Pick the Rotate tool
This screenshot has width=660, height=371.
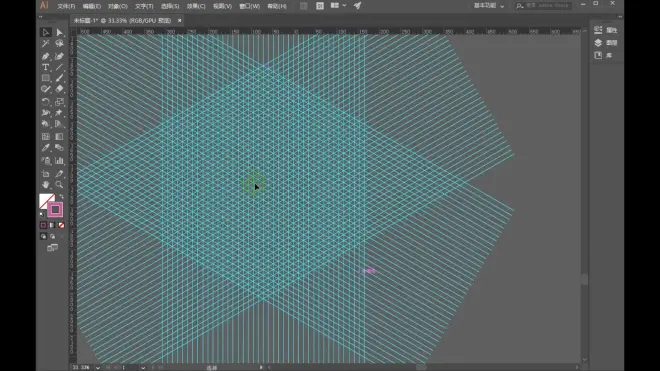tap(45, 101)
